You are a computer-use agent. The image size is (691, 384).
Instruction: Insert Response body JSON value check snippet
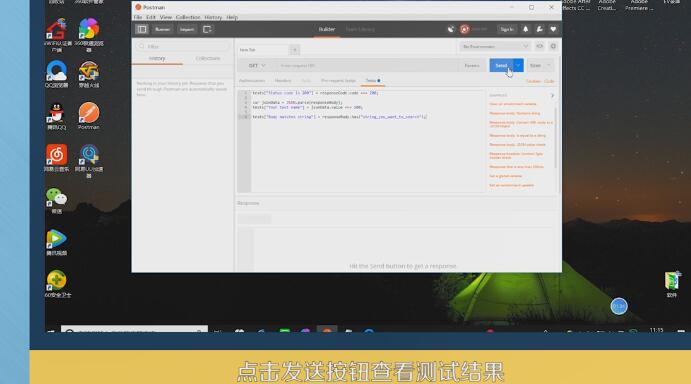[x=517, y=145]
